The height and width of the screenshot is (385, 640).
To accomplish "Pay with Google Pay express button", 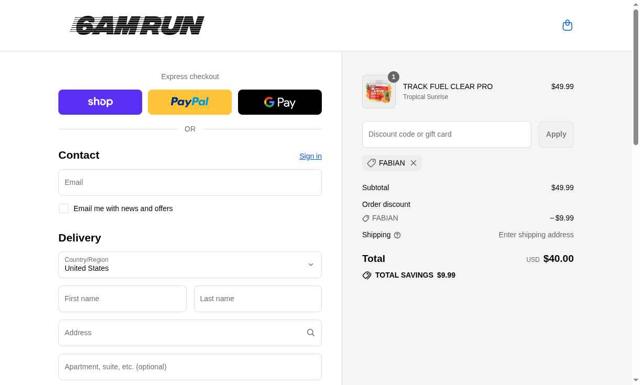I will tap(280, 102).
